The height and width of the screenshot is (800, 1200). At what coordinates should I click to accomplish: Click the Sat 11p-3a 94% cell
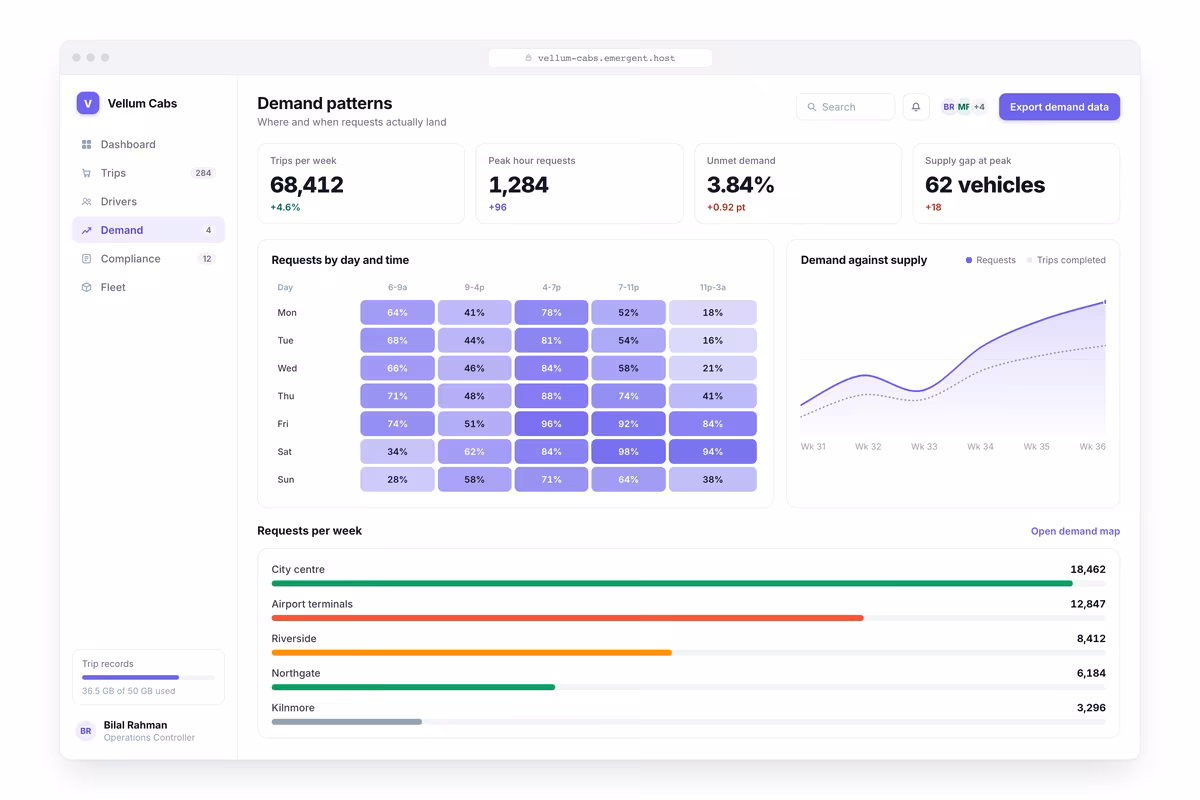point(713,452)
